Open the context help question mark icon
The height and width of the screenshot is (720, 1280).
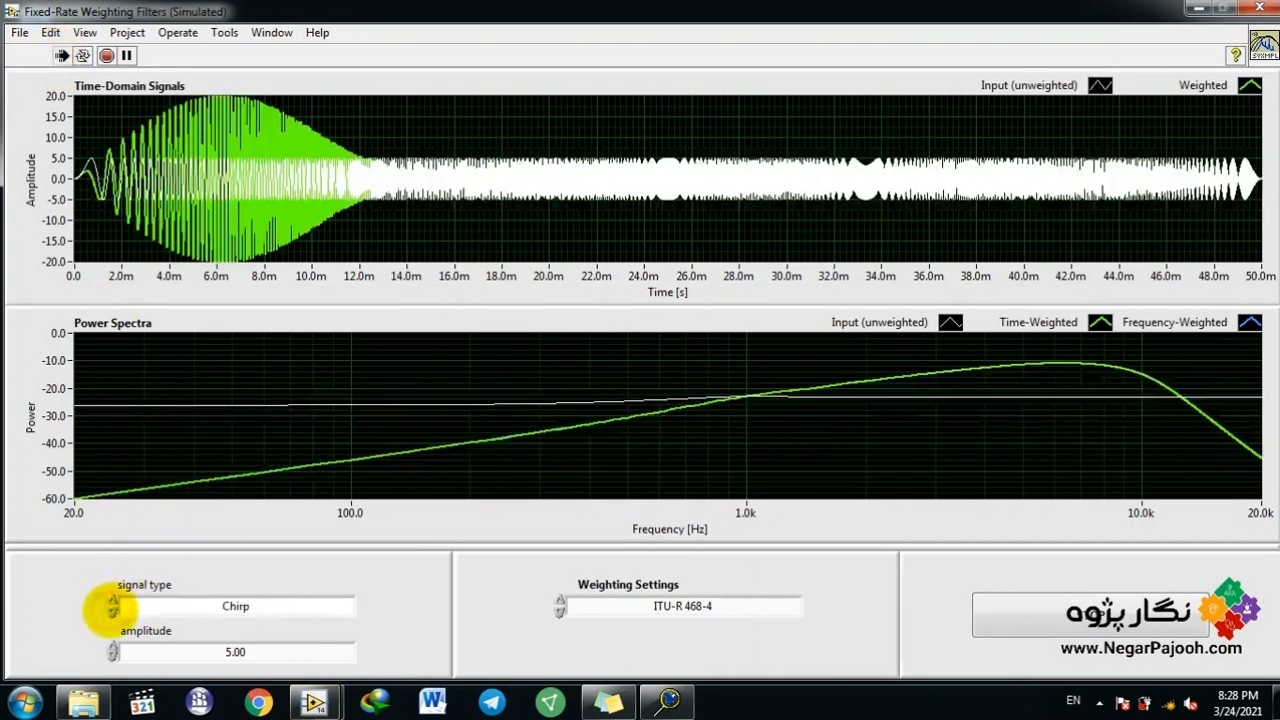(x=1235, y=55)
